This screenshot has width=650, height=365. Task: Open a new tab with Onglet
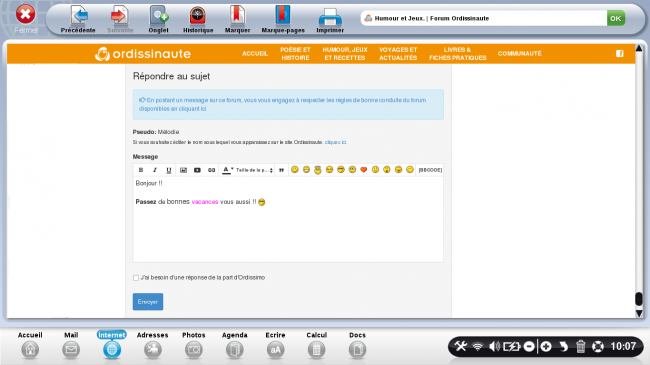158,19
